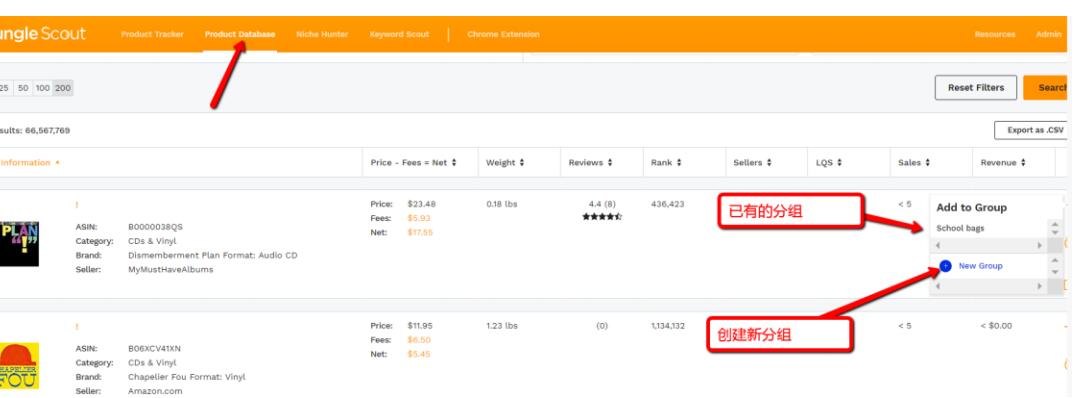Click rank value 436,423
The width and height of the screenshot is (1085, 398).
(x=667, y=204)
